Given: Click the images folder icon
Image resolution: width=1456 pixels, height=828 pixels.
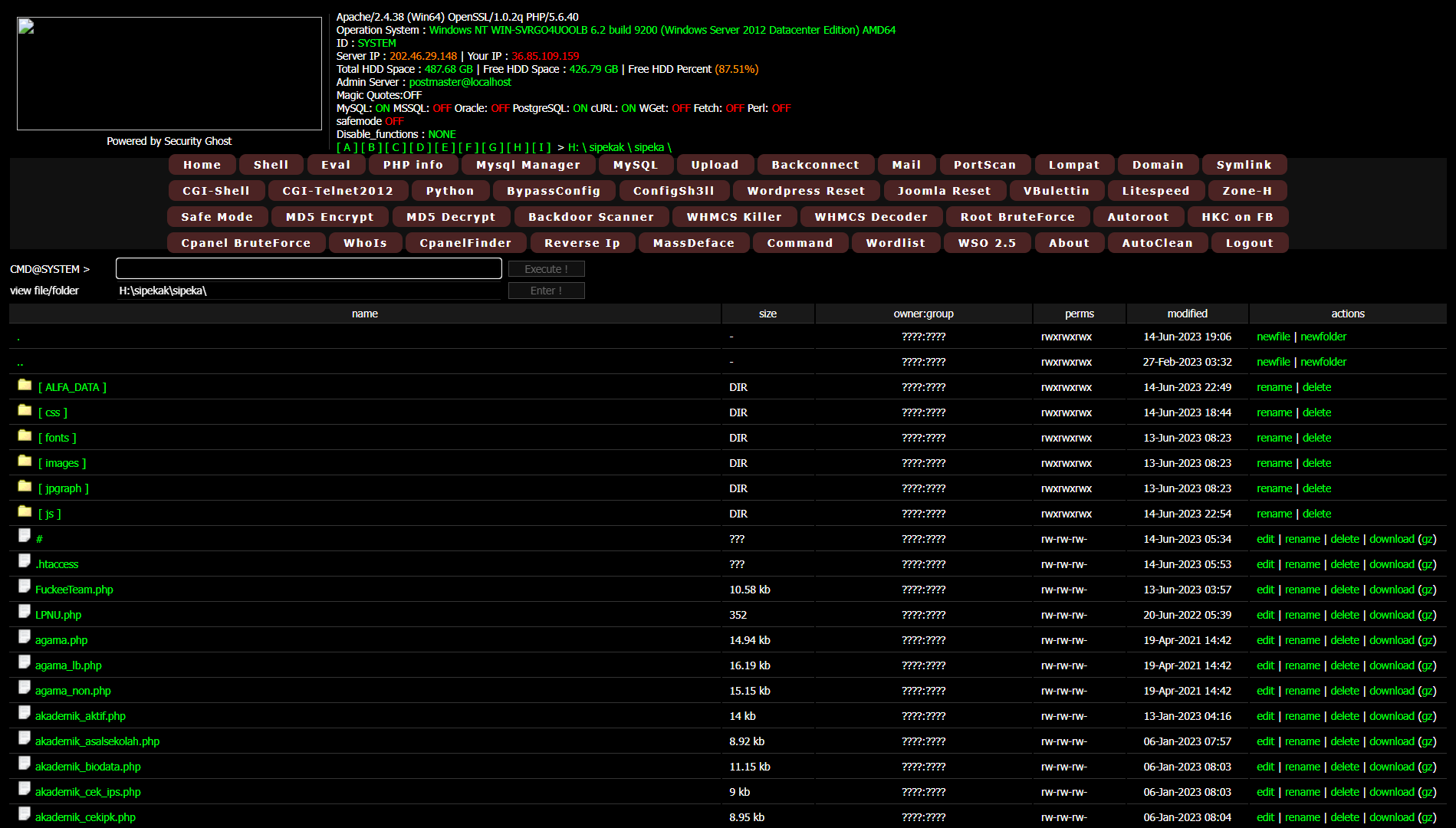Looking at the screenshot, I should pos(25,461).
